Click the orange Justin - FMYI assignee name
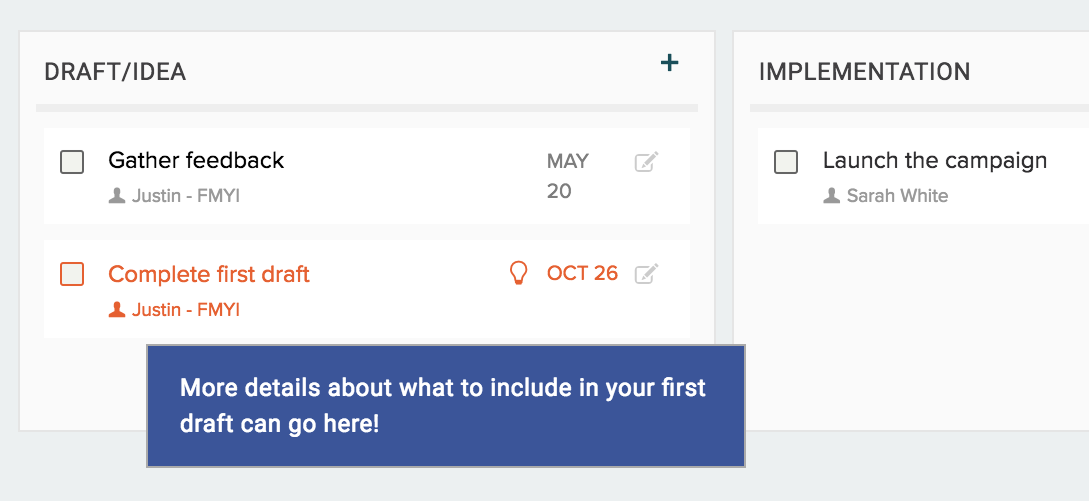1089x501 pixels. pos(186,310)
